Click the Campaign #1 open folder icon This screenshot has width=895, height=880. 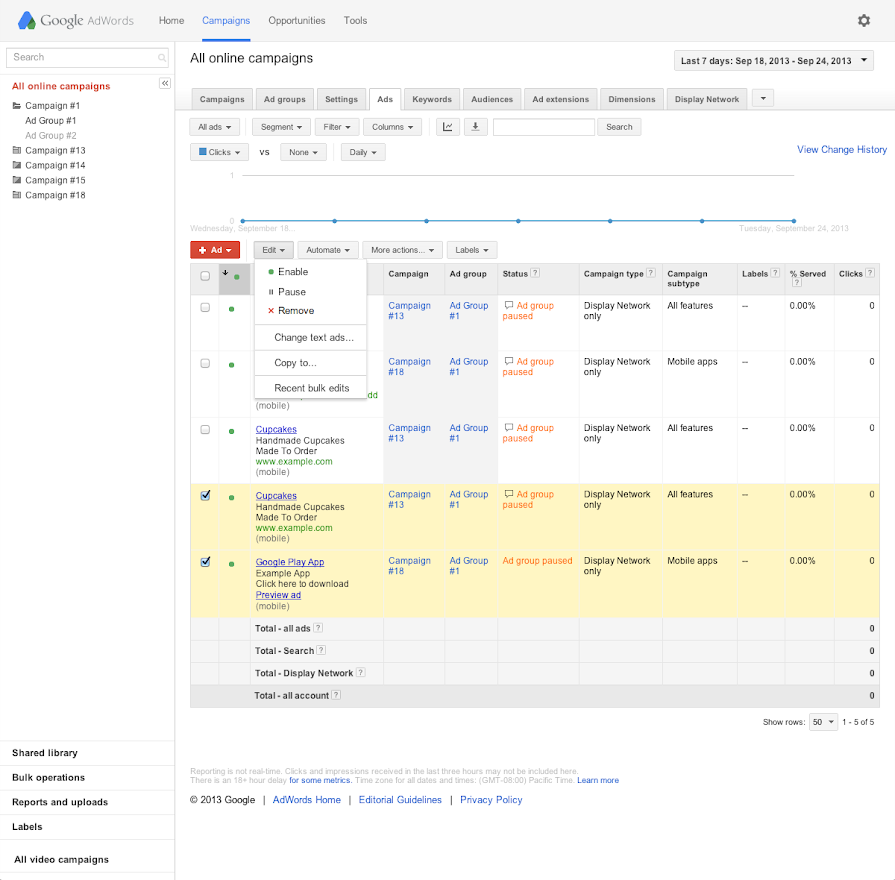(16, 106)
